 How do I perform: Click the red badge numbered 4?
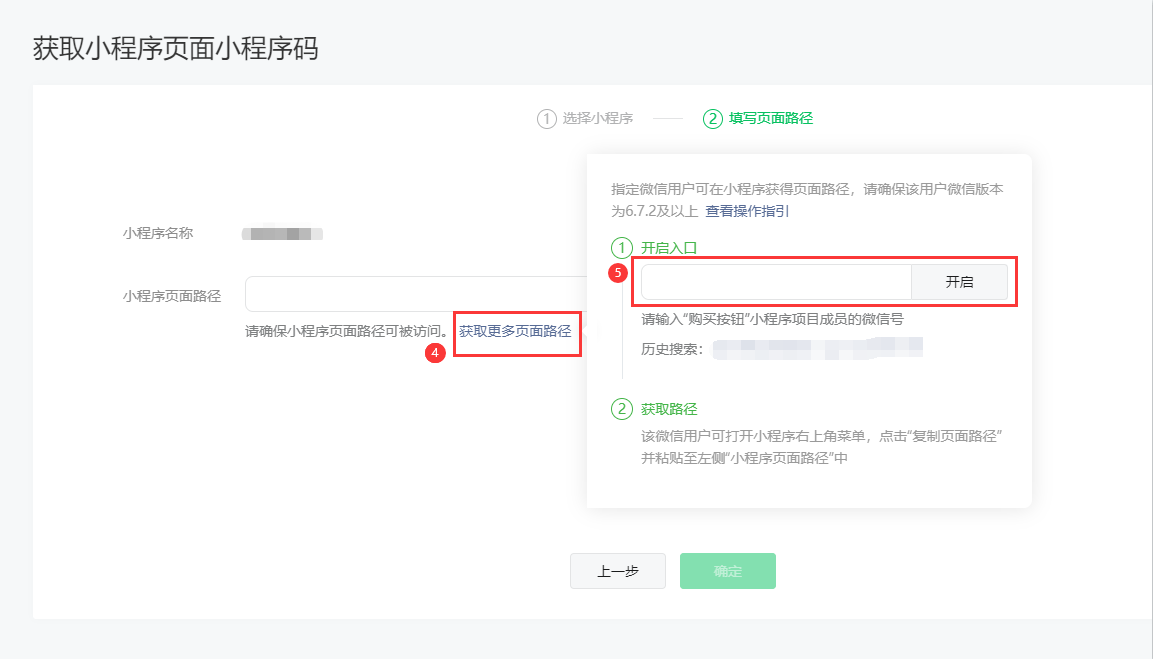click(435, 352)
